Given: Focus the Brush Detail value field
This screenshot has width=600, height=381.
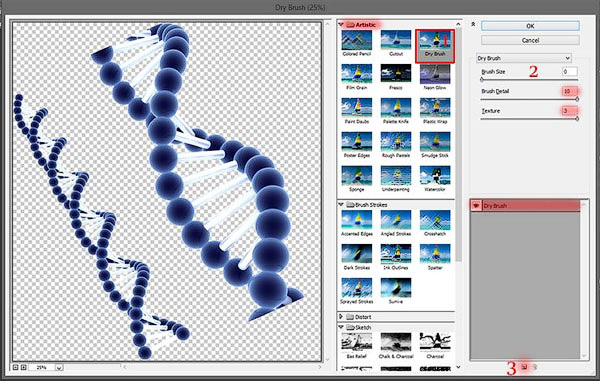Looking at the screenshot, I should 570,91.
